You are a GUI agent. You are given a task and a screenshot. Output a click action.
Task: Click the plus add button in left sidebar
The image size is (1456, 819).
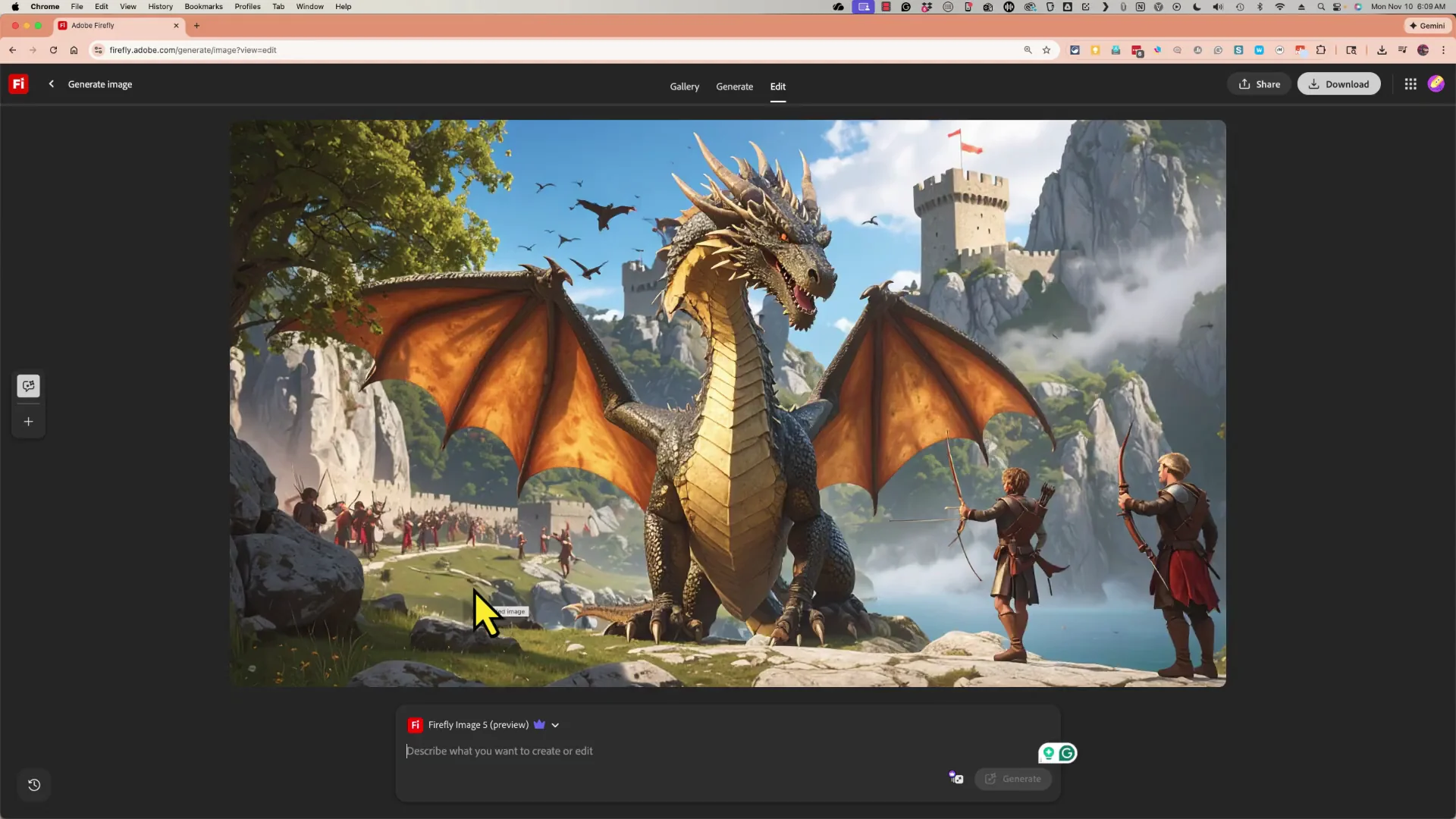tap(28, 422)
